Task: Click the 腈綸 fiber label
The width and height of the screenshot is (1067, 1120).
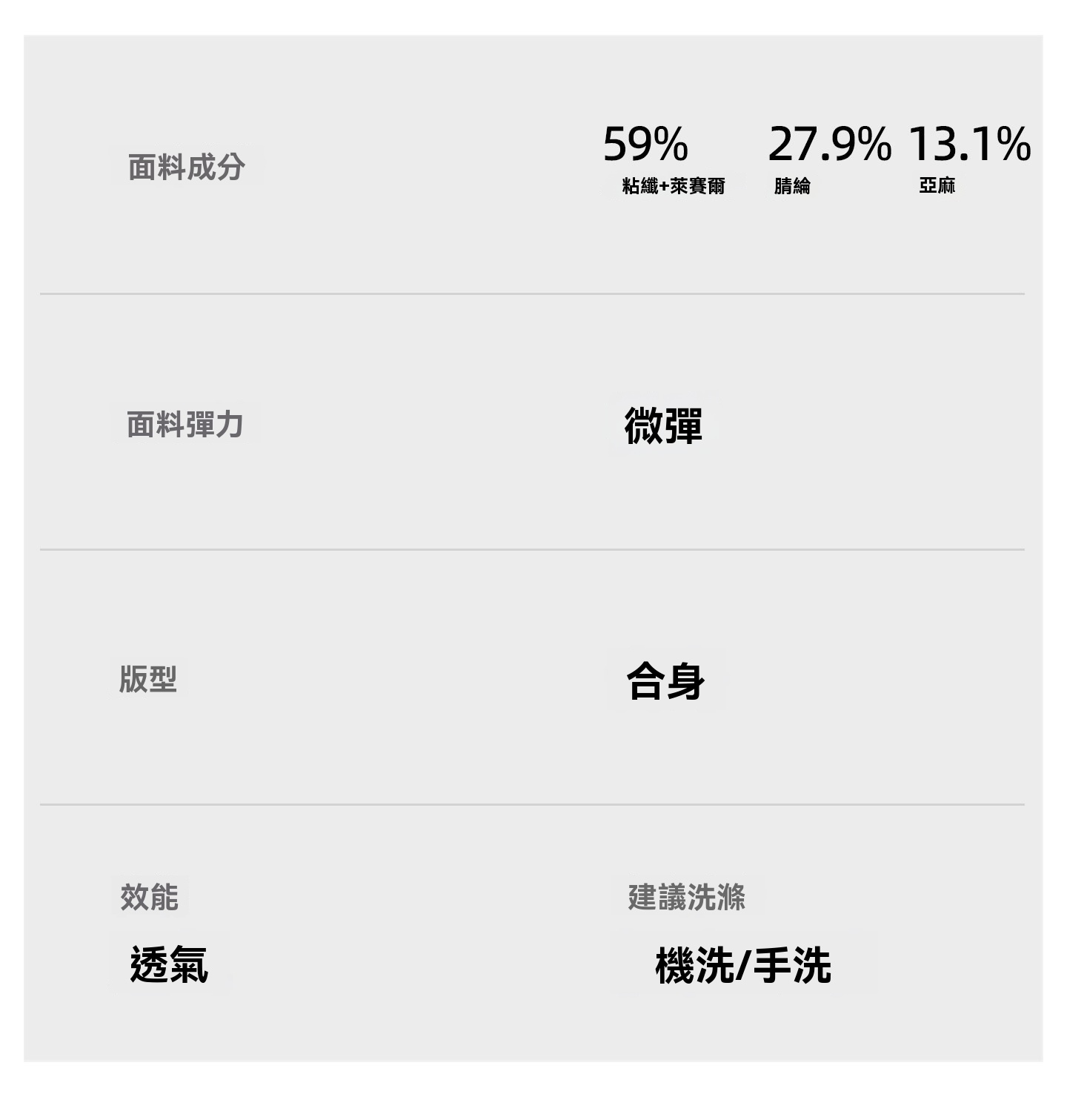Action: point(792,186)
